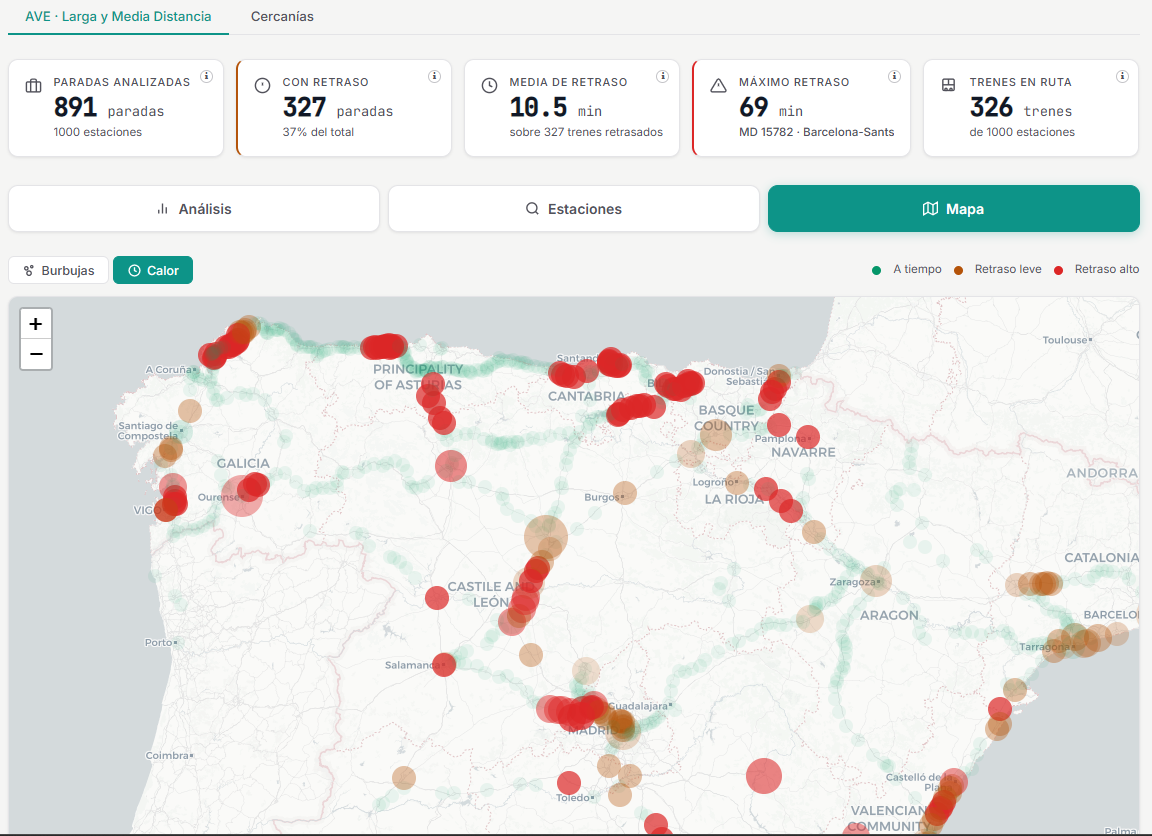Click info icon on Paradas Analizadas card

coord(206,77)
